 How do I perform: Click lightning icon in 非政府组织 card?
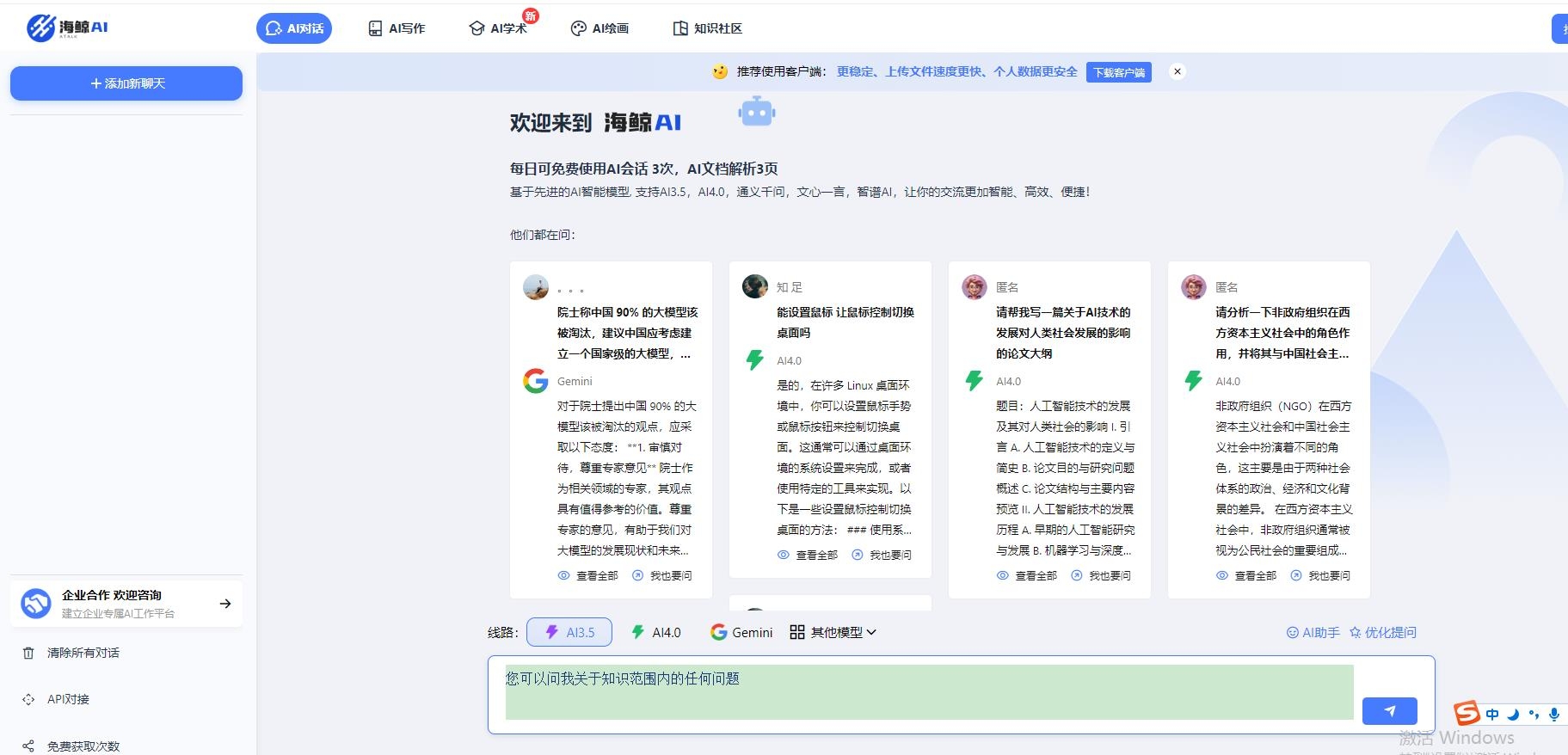[1193, 381]
